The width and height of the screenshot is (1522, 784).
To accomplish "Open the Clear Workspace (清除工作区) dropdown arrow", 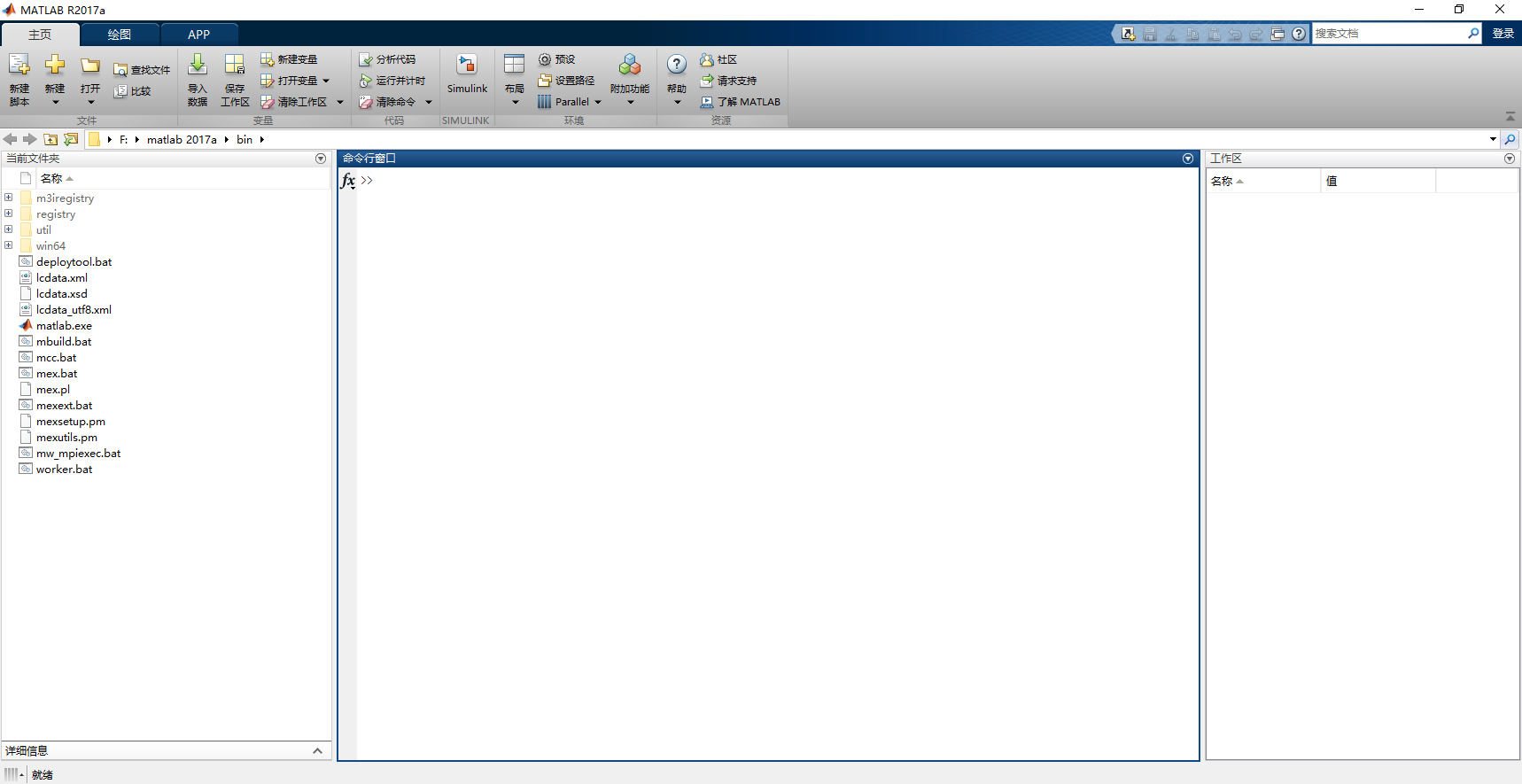I will coord(340,102).
